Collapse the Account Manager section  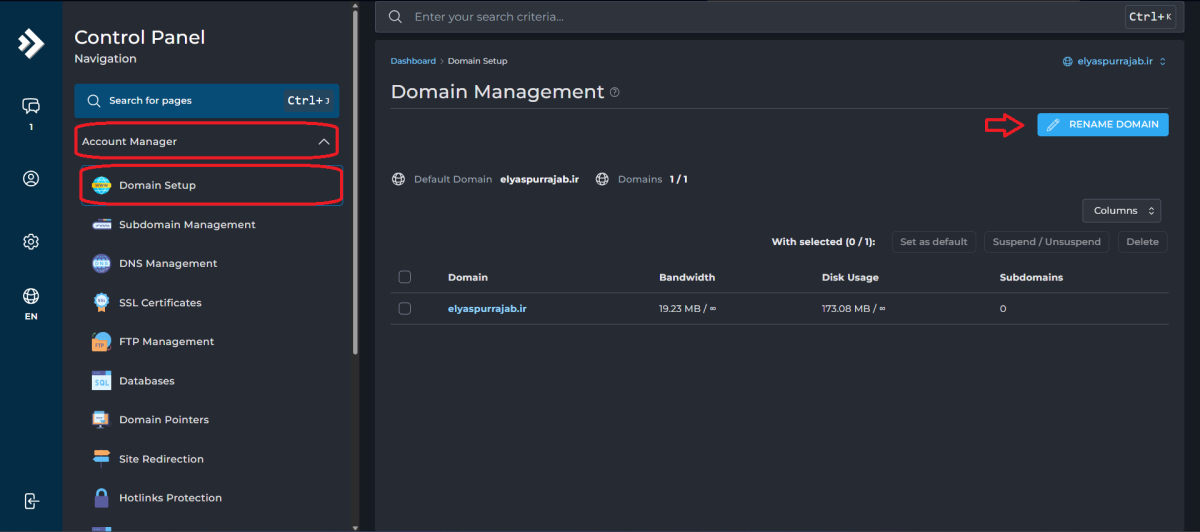(323, 142)
